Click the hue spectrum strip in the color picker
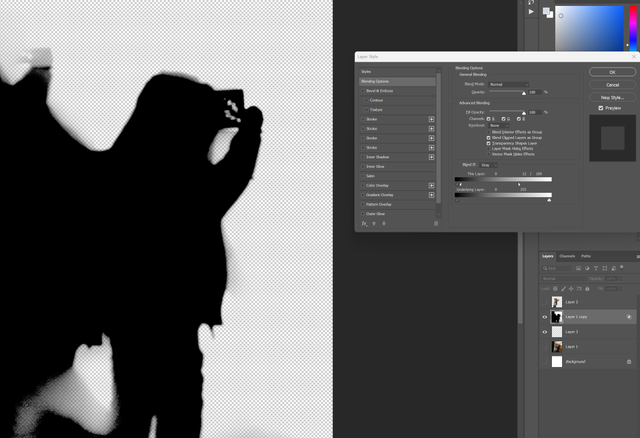Screen dimensions: 640x438 633,28
